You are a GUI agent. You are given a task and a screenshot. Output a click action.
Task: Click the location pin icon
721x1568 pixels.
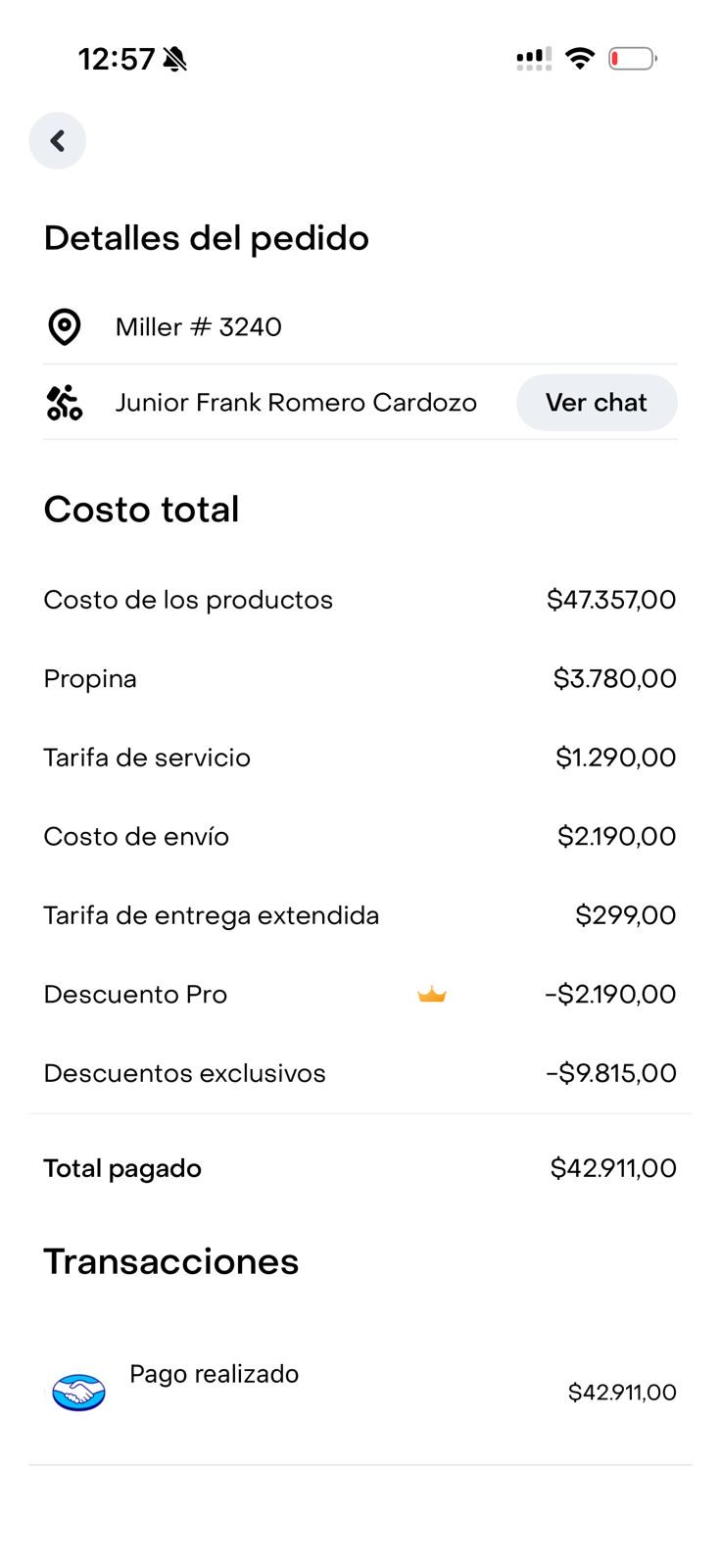[65, 327]
